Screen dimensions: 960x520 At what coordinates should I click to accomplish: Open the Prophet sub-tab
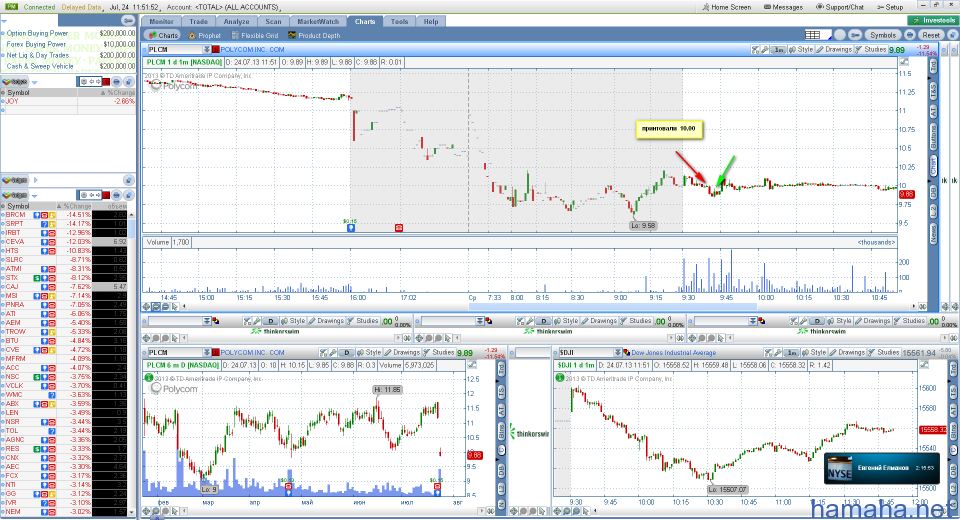pos(205,36)
